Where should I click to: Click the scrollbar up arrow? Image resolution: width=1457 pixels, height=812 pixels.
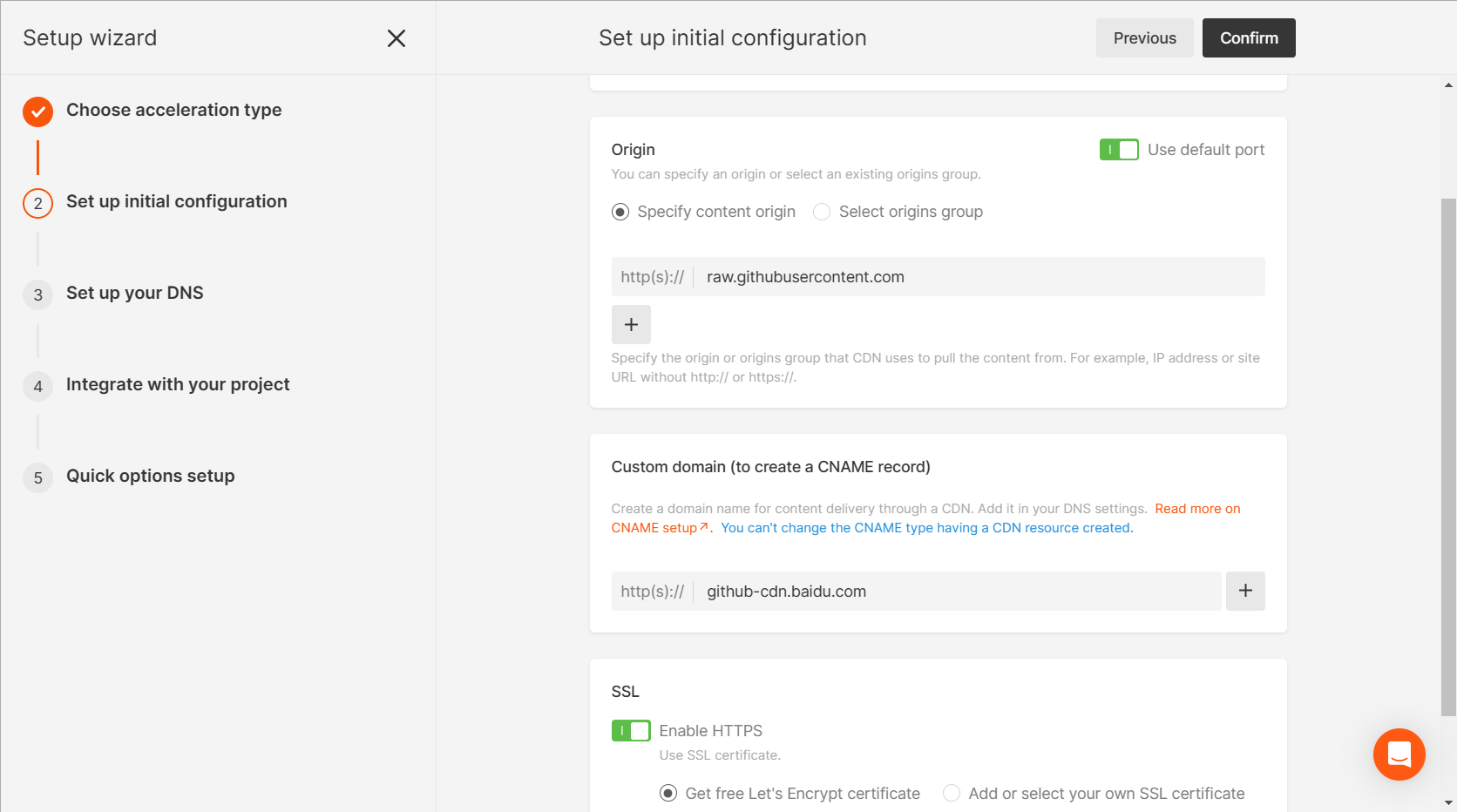tap(1448, 85)
